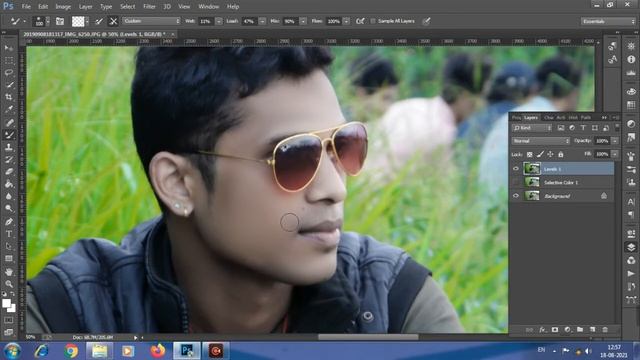Select the Zoom tool in toolbox
The image size is (640, 360).
tap(9, 284)
